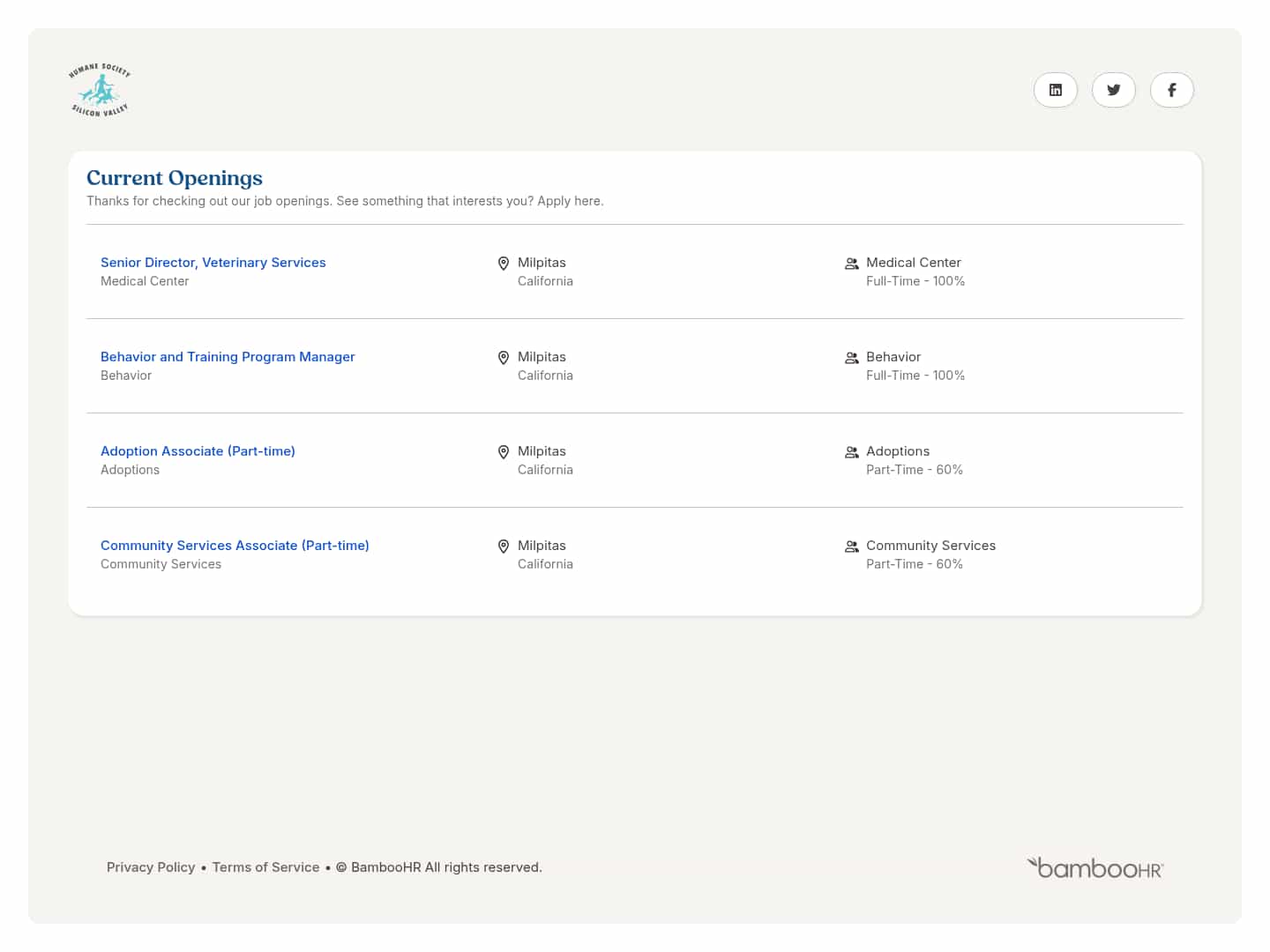Click department people icon beside Medical Center
Viewport: 1270px width, 952px height.
(852, 264)
